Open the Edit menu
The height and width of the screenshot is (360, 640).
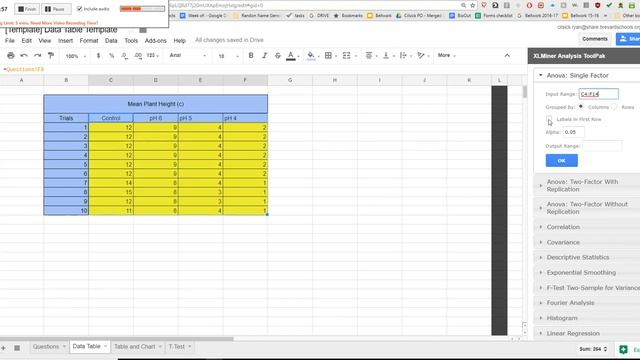click(x=27, y=41)
